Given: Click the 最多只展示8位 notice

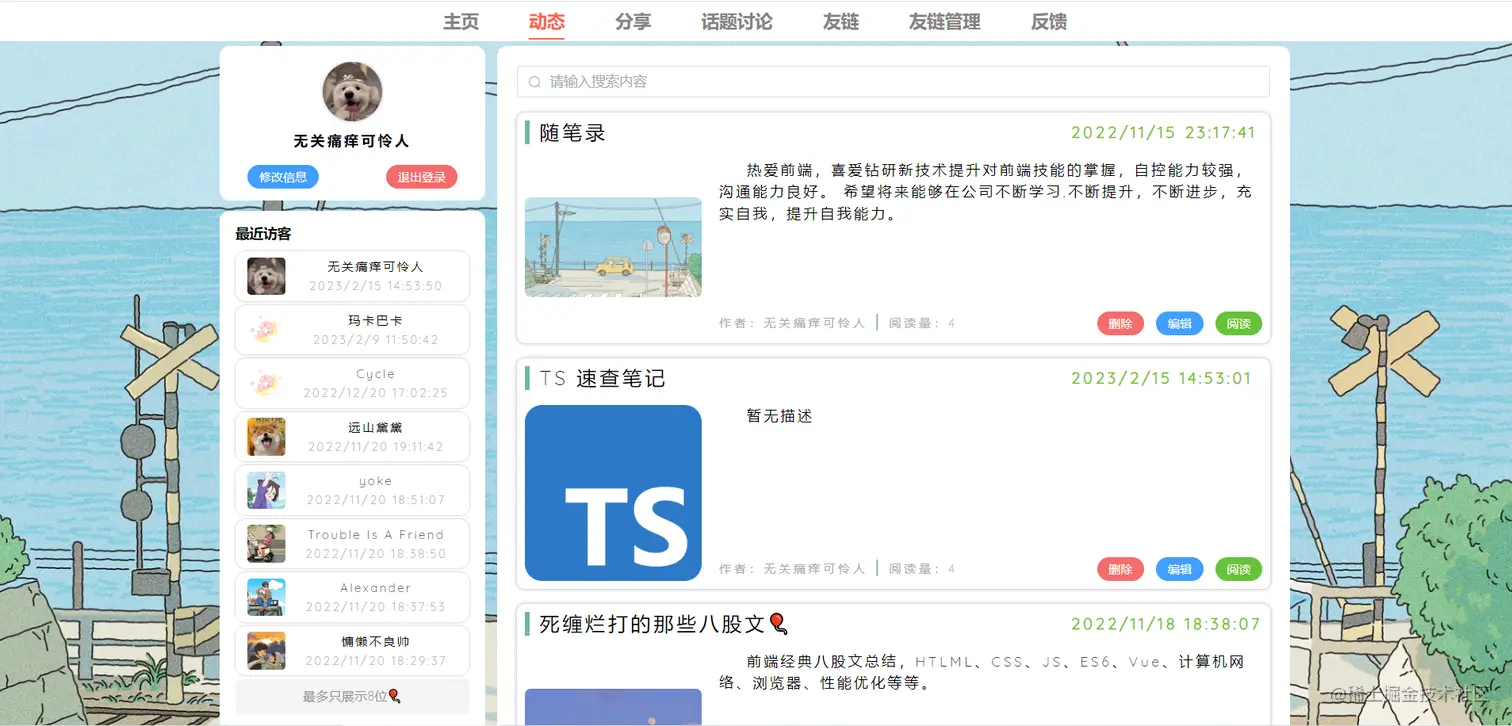Looking at the screenshot, I should click(352, 696).
